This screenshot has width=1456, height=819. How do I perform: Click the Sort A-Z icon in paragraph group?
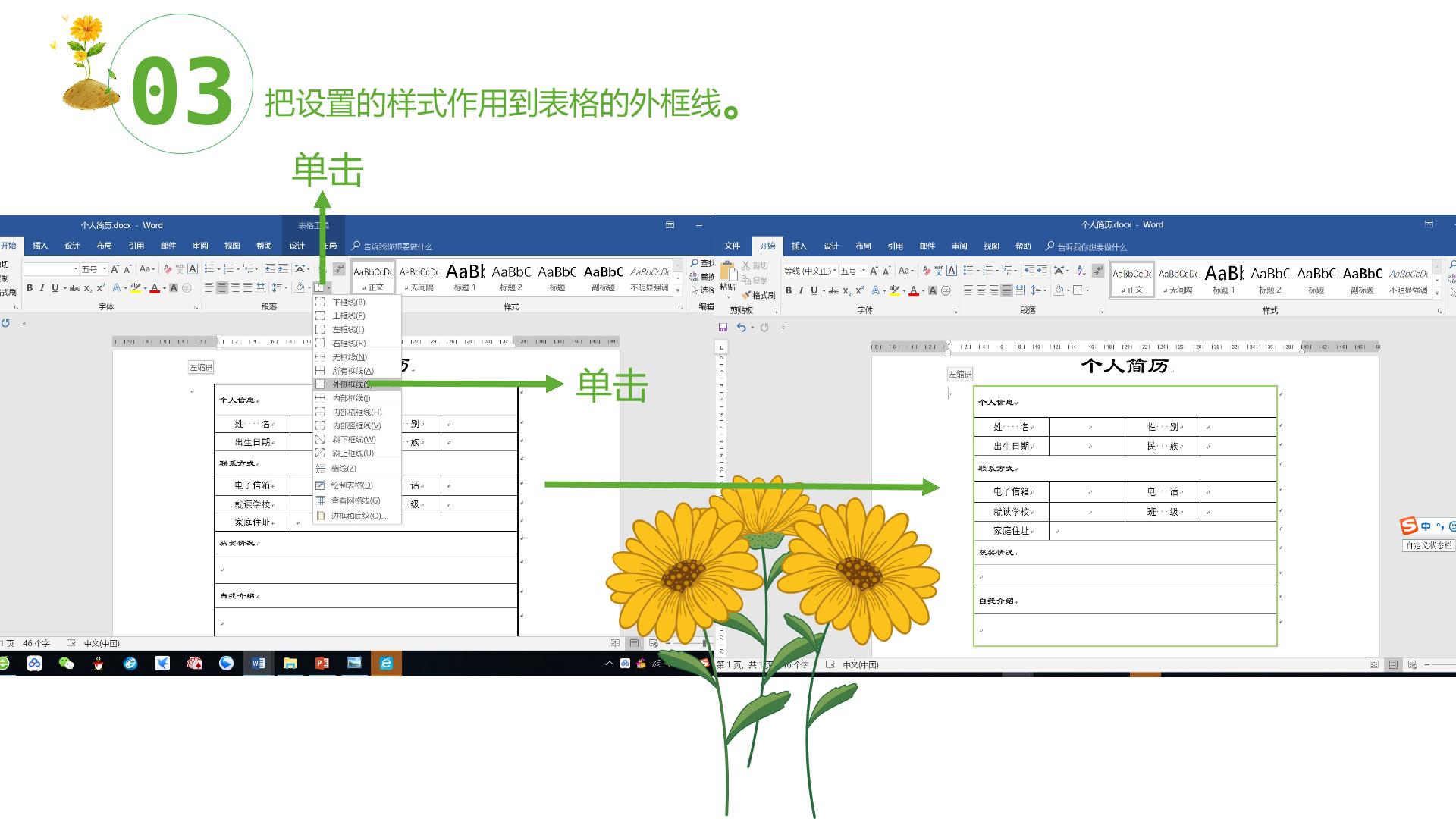pos(1081,271)
